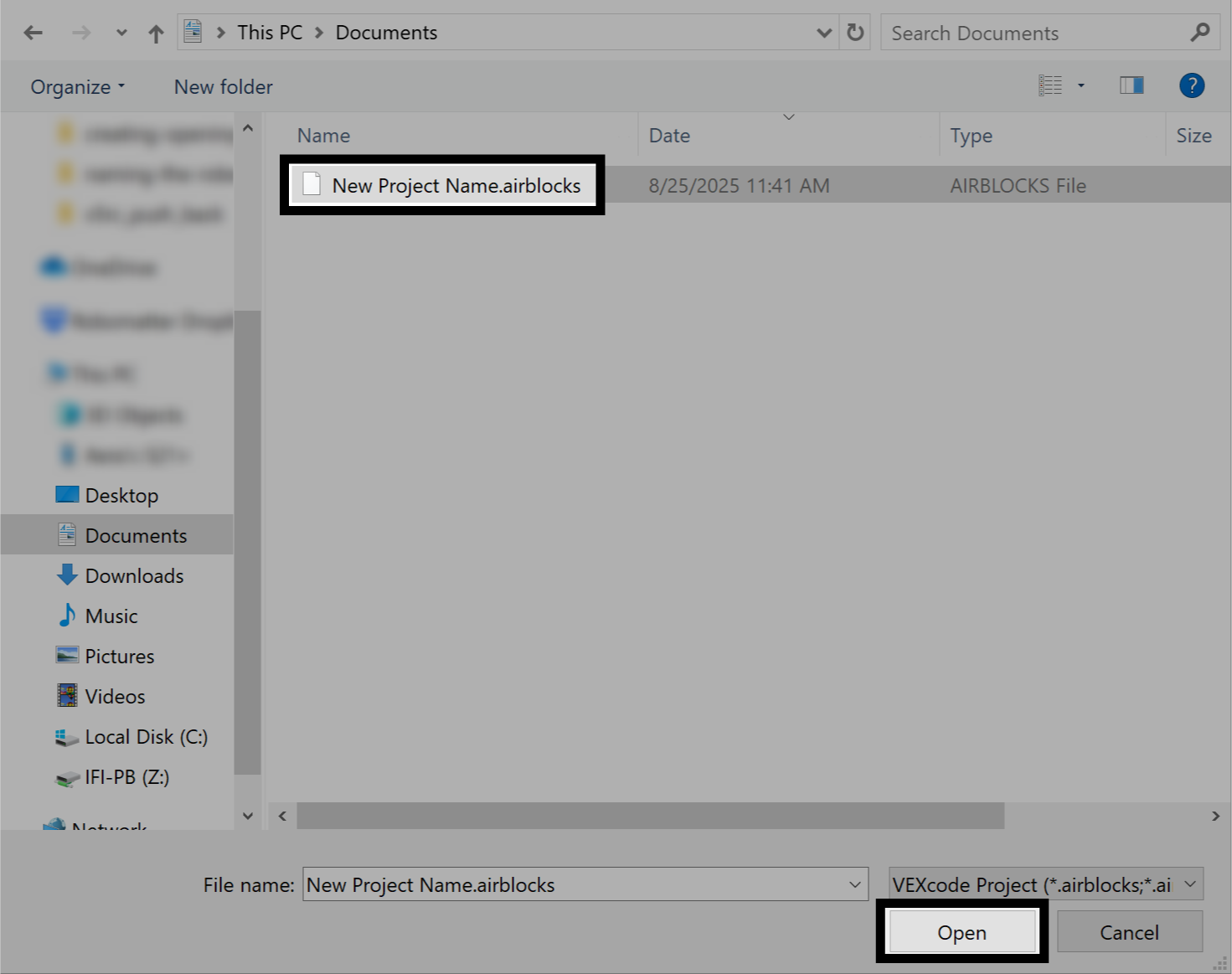Screen dimensions: 1232x974
Task: Click the Cancel button
Action: click(x=1129, y=931)
